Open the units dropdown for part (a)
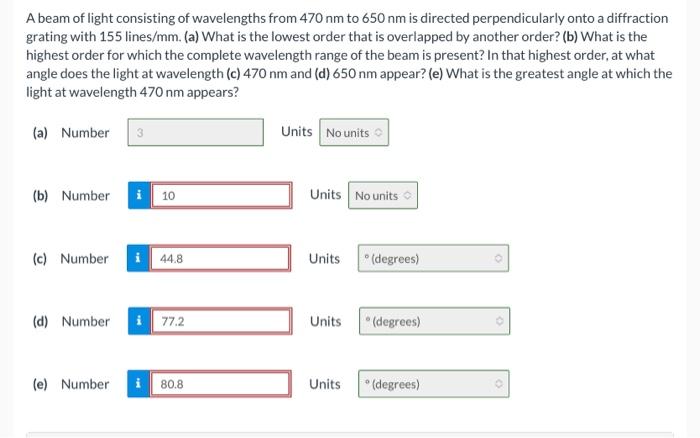The height and width of the screenshot is (438, 700). (354, 132)
